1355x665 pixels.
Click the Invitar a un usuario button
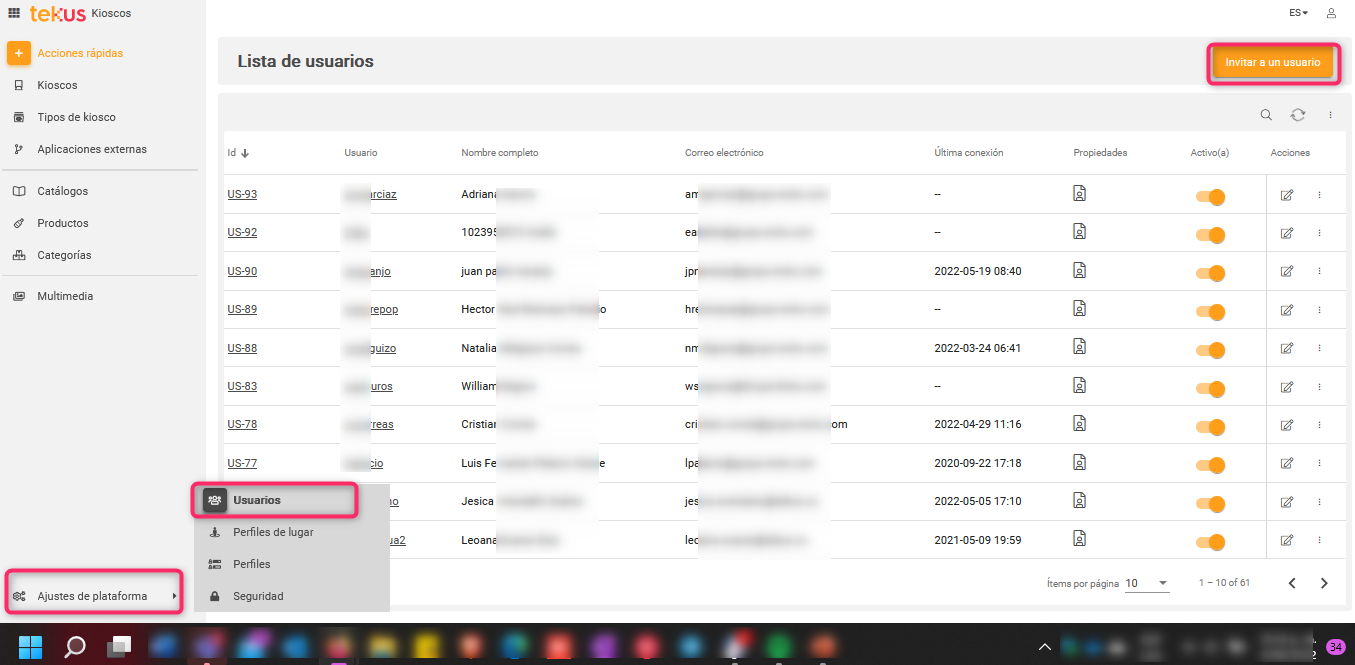pyautogui.click(x=1272, y=62)
